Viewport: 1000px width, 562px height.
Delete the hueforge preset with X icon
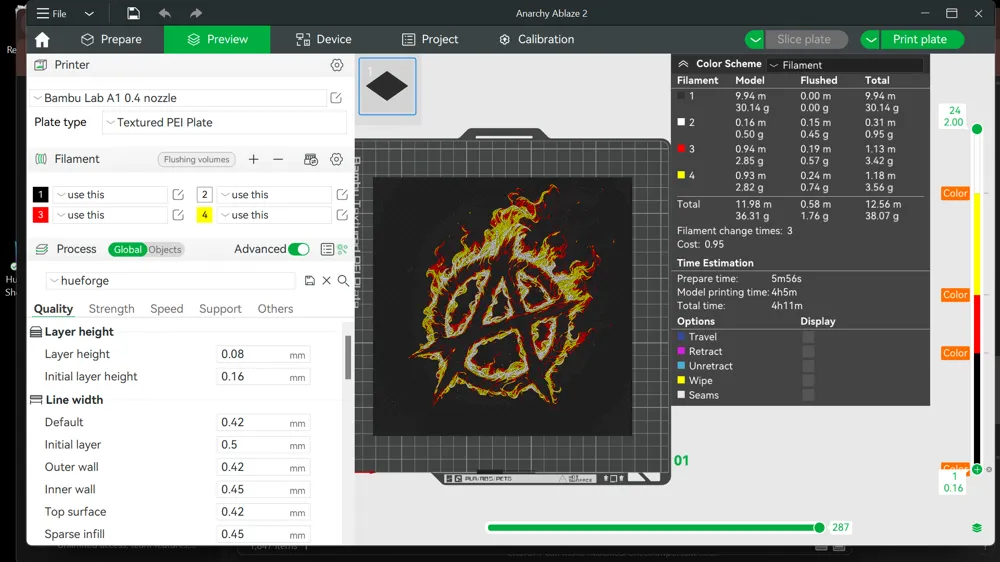pyautogui.click(x=327, y=281)
